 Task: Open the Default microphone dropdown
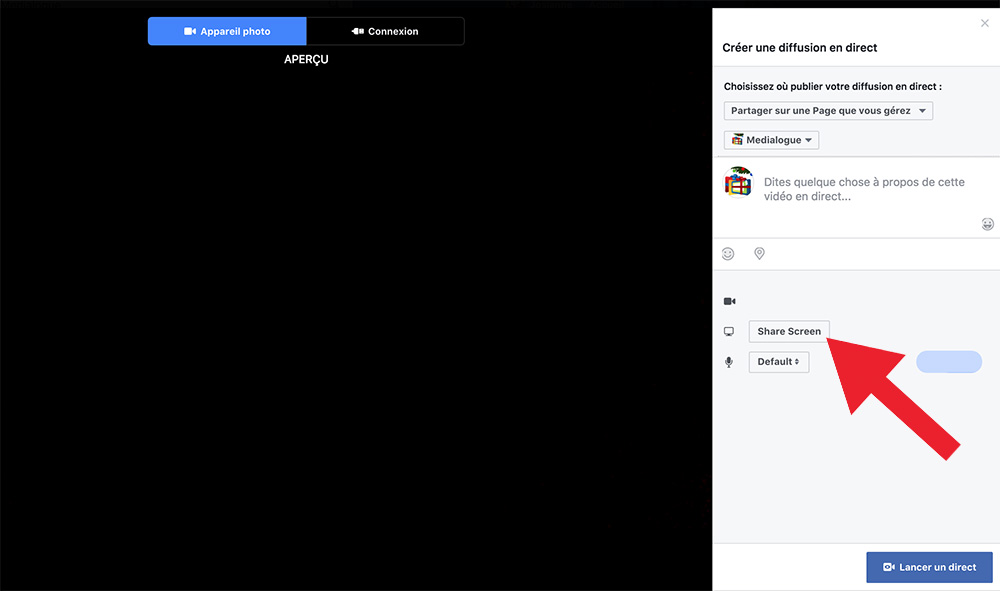(x=778, y=362)
